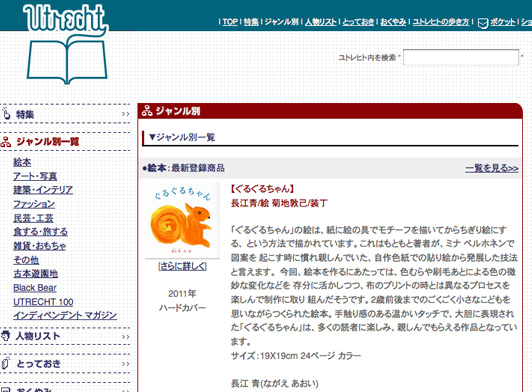The height and width of the screenshot is (392, 532).
Task: Expand the 人物リスト sidebar section arrows
Action: pyautogui.click(x=126, y=337)
